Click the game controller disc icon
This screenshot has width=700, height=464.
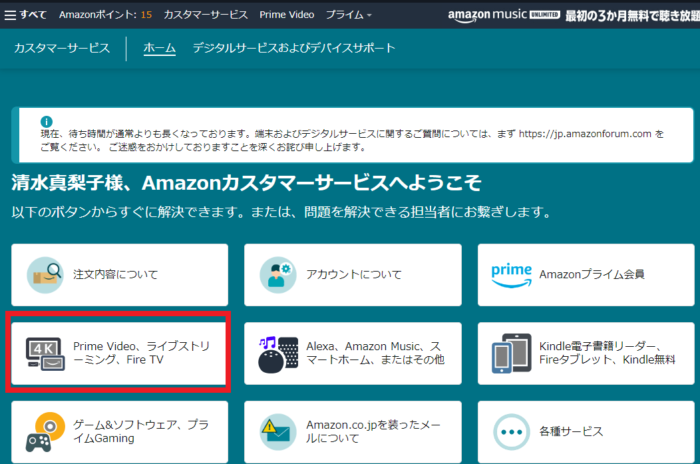tap(45, 432)
